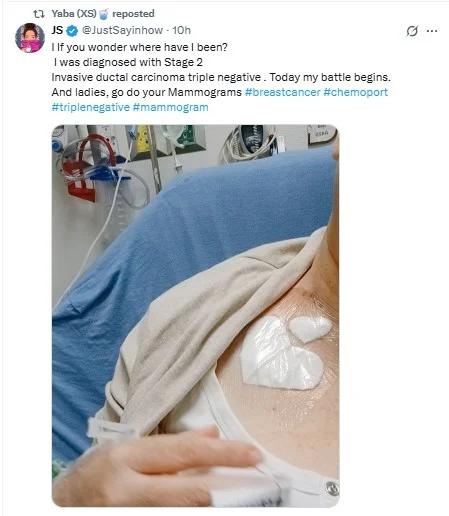Open the Yaba (XS) reposter profile

[x=74, y=14]
